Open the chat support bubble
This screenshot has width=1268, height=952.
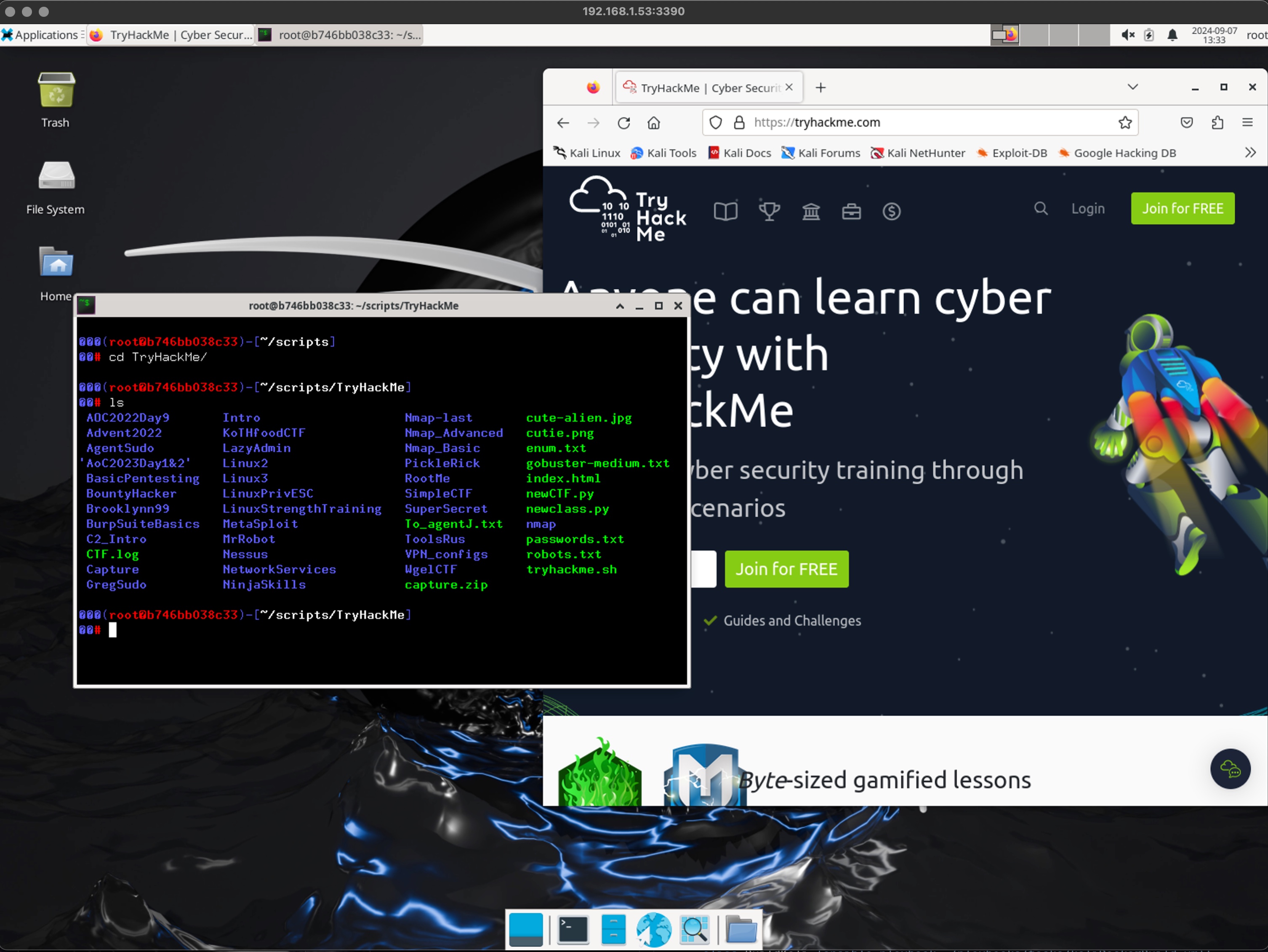[1230, 769]
